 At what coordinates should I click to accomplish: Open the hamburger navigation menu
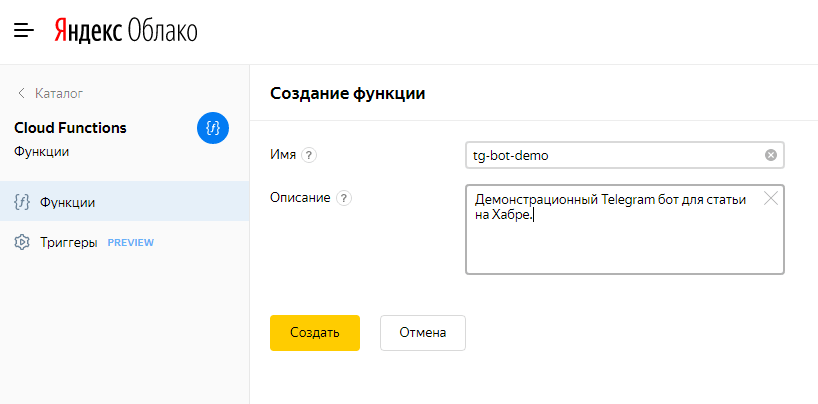click(24, 31)
